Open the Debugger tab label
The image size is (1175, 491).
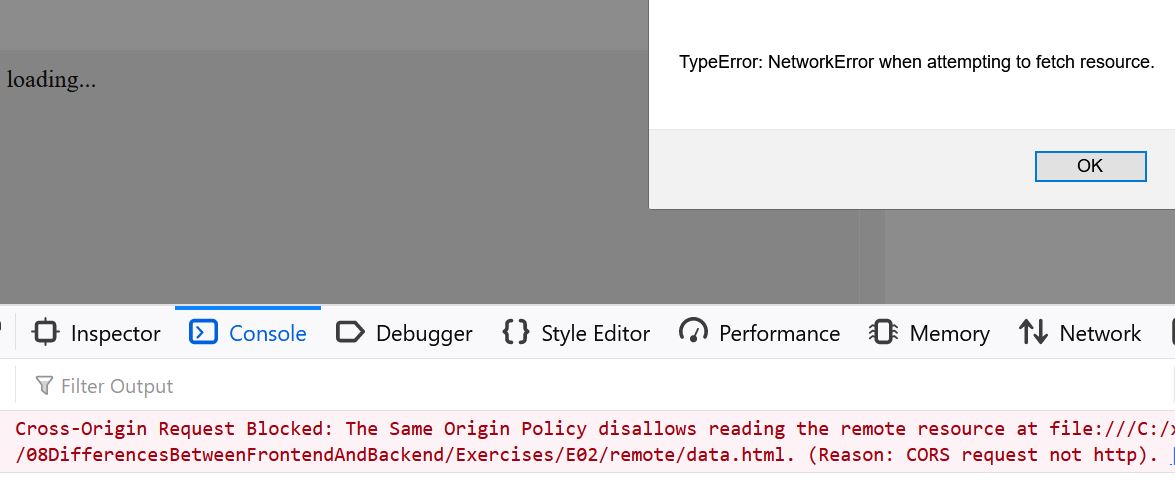pos(424,334)
